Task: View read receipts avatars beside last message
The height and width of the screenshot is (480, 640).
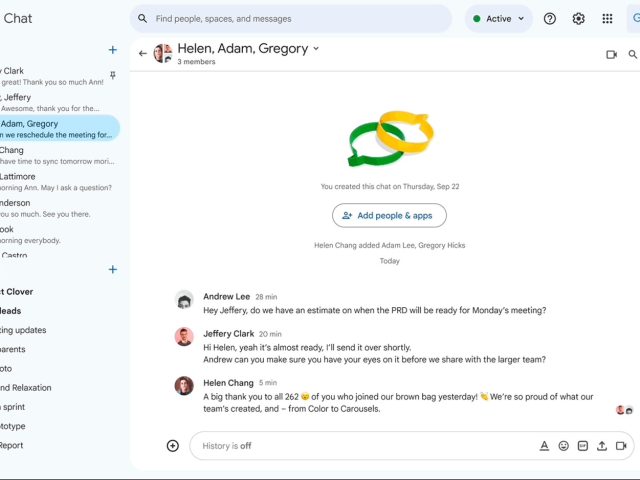Action: pyautogui.click(x=624, y=410)
